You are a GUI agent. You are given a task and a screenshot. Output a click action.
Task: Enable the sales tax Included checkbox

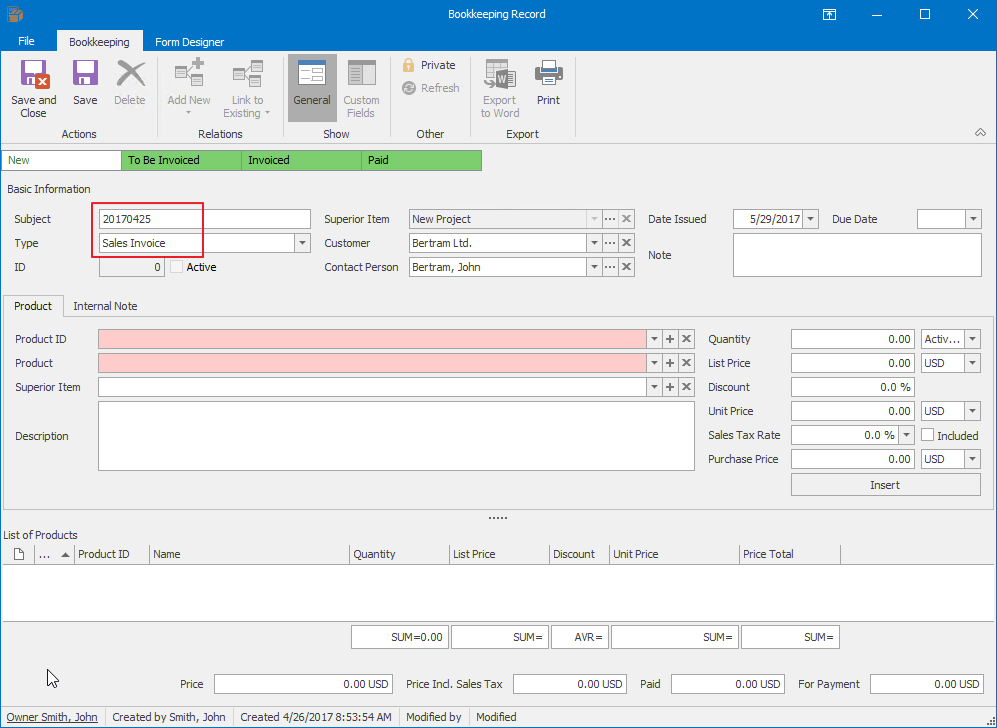click(928, 436)
